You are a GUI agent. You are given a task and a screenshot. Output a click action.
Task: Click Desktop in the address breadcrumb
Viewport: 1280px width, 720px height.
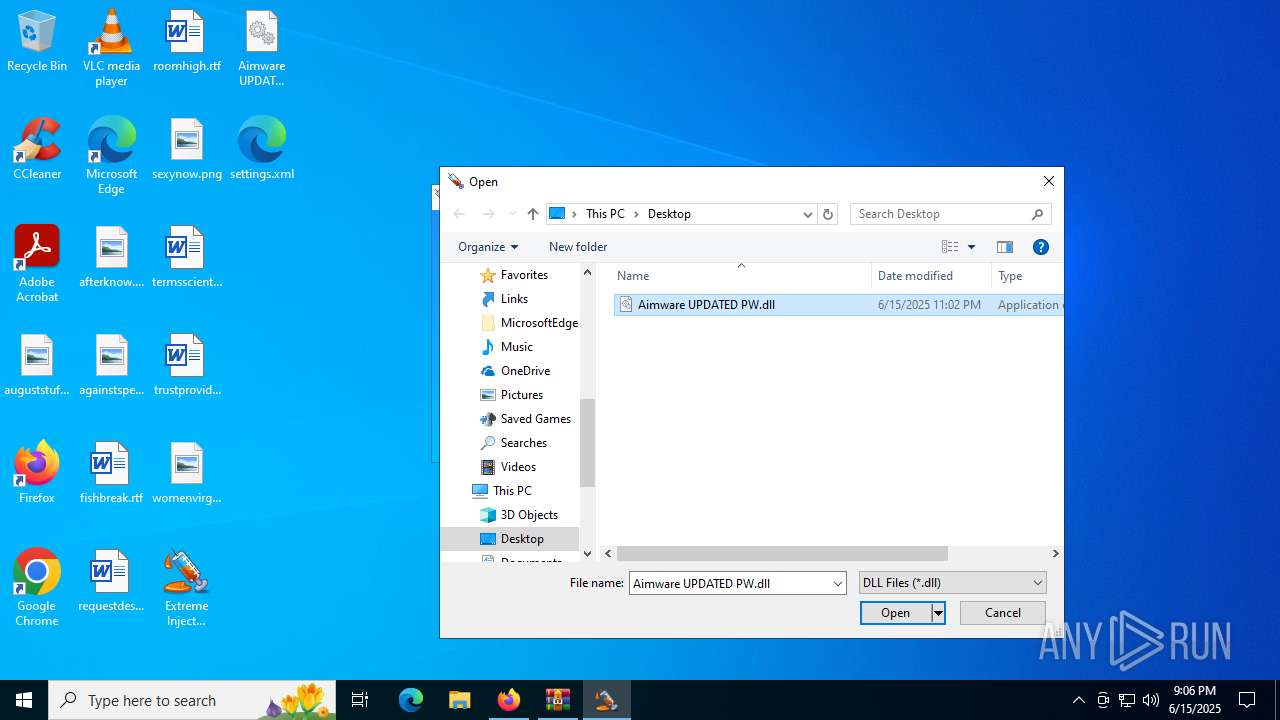[669, 214]
